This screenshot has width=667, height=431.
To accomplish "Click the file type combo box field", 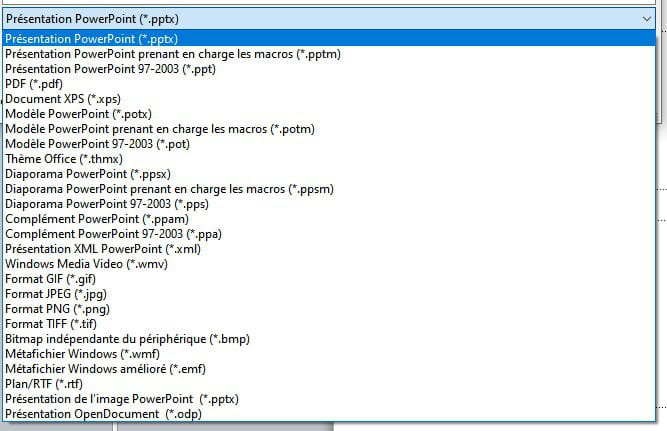I will click(x=329, y=19).
